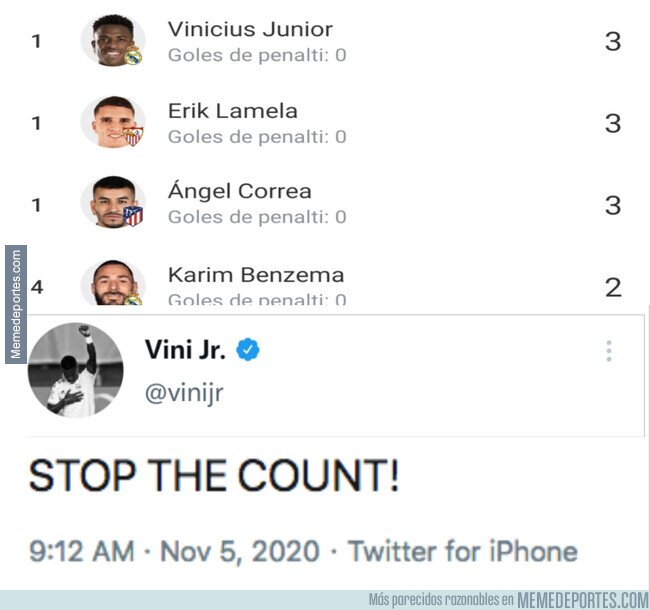Viewport: 650px width, 610px height.
Task: Click Vinicius Junior's player headshot
Action: tap(109, 41)
